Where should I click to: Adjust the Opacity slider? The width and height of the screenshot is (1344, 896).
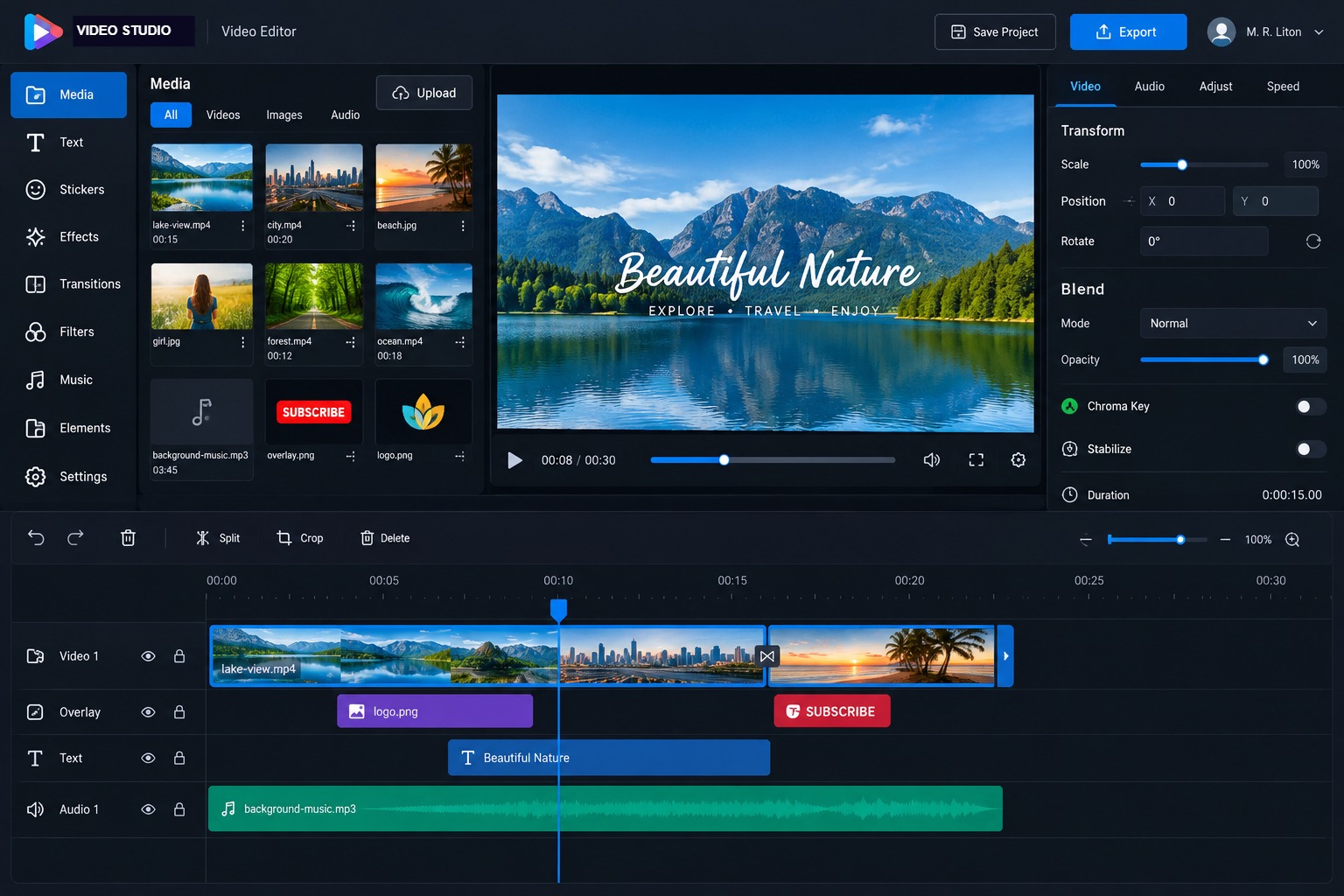click(x=1204, y=360)
